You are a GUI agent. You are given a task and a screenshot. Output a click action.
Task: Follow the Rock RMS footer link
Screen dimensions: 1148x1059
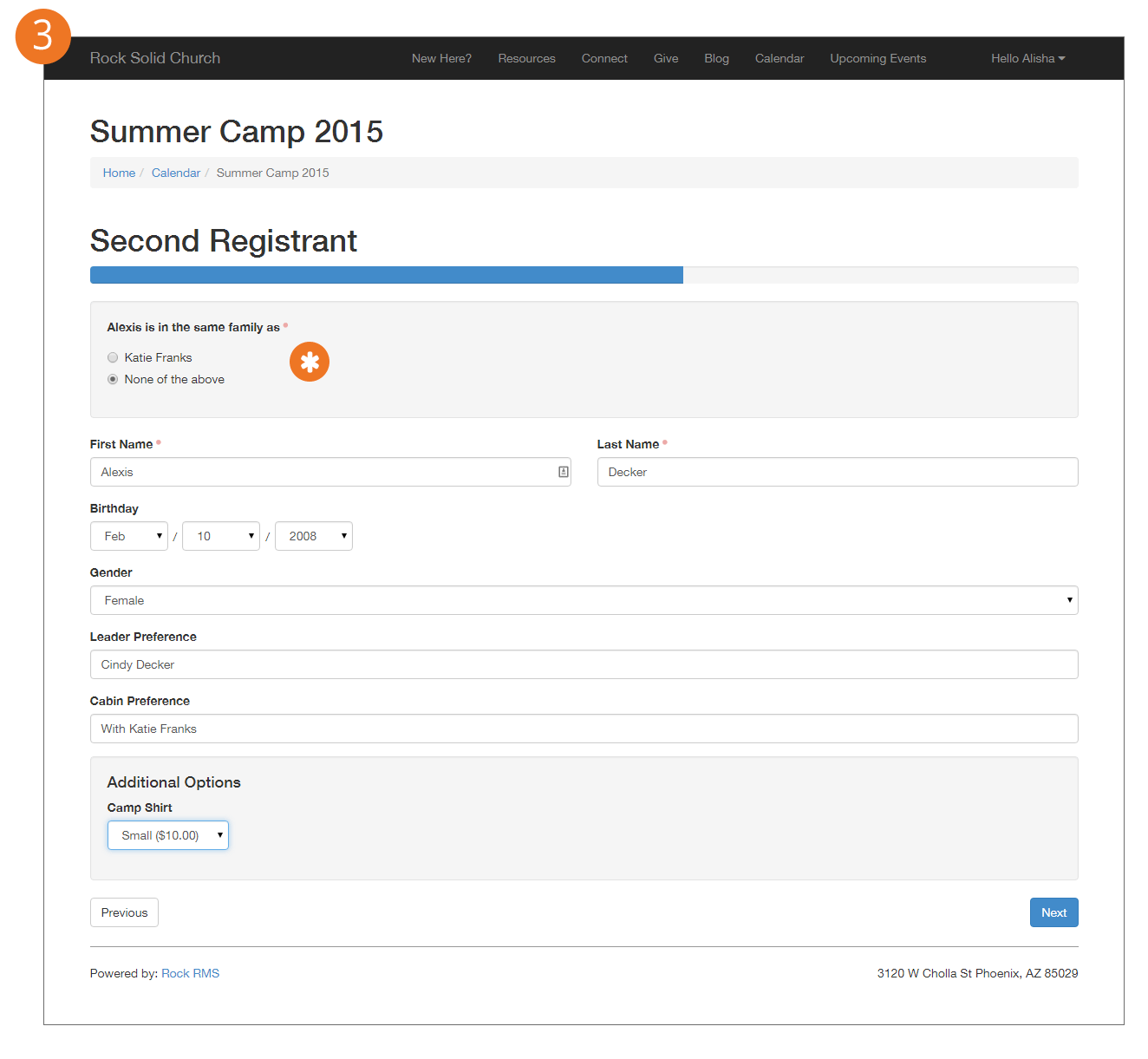click(x=190, y=973)
